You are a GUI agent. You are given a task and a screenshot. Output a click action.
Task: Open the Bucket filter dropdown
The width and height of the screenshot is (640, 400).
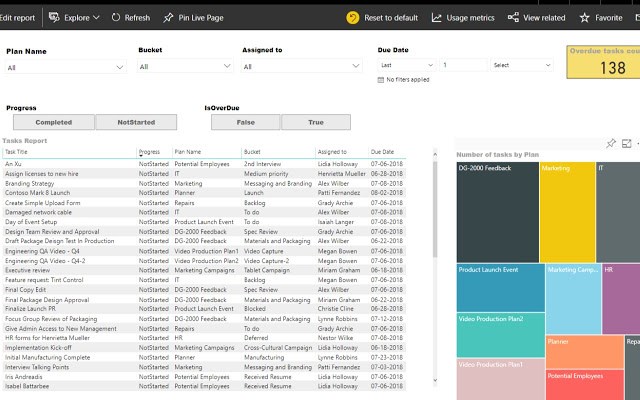(x=185, y=67)
